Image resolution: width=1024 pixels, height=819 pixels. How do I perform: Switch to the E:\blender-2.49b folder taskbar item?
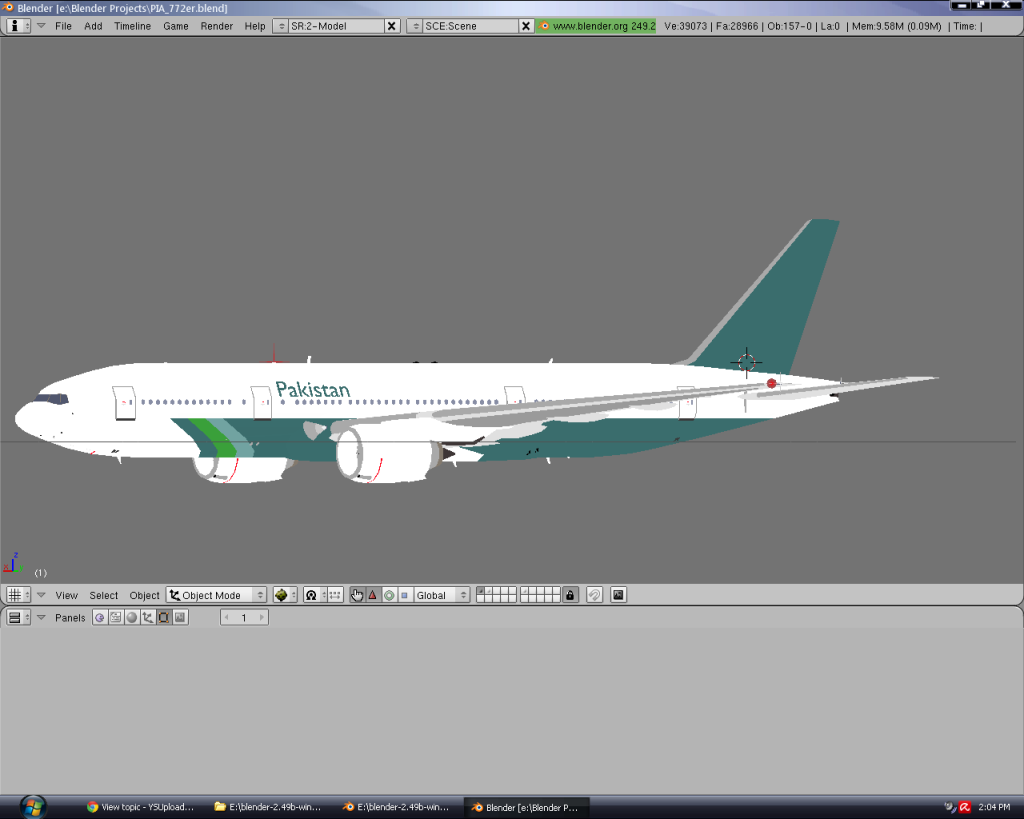tap(268, 807)
